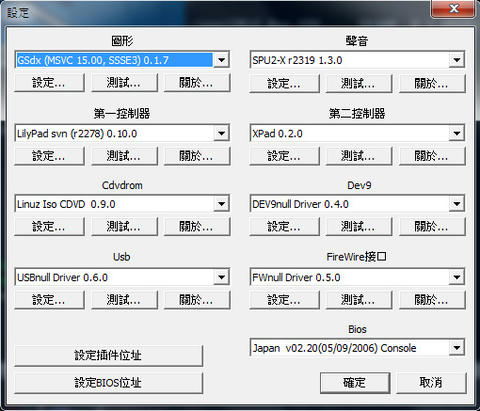The height and width of the screenshot is (411, 480).
Task: Open the Cdvdrom Linuz Iso dropdown
Action: 221,204
